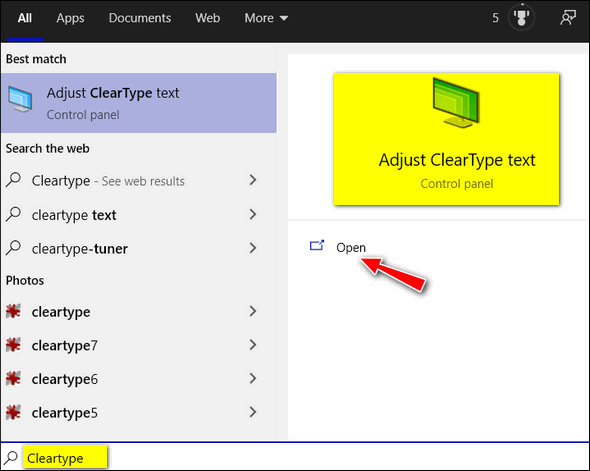The width and height of the screenshot is (590, 471).
Task: Click Control panel label in preview pane
Action: tap(456, 184)
